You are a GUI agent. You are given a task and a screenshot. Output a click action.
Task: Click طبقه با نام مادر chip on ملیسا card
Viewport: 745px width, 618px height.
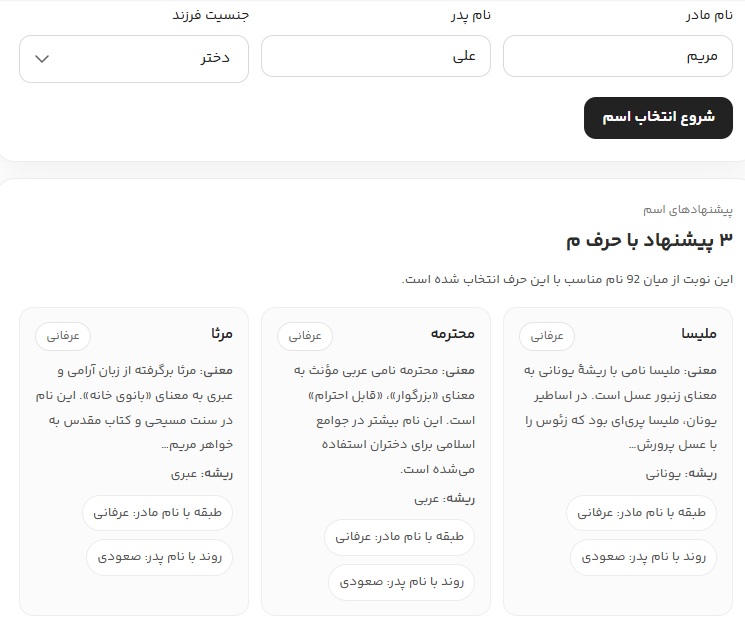641,513
